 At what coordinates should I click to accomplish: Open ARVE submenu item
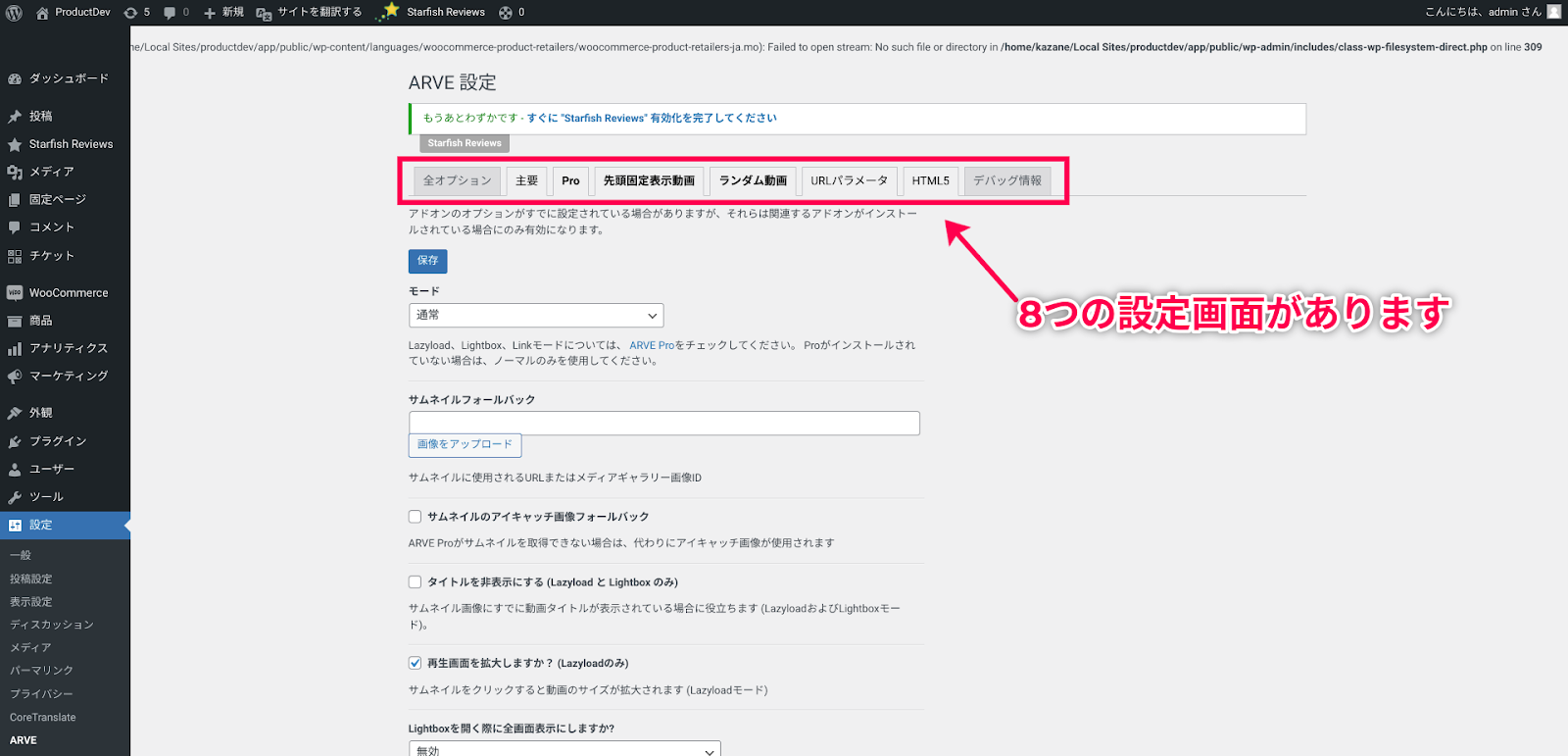[x=24, y=740]
